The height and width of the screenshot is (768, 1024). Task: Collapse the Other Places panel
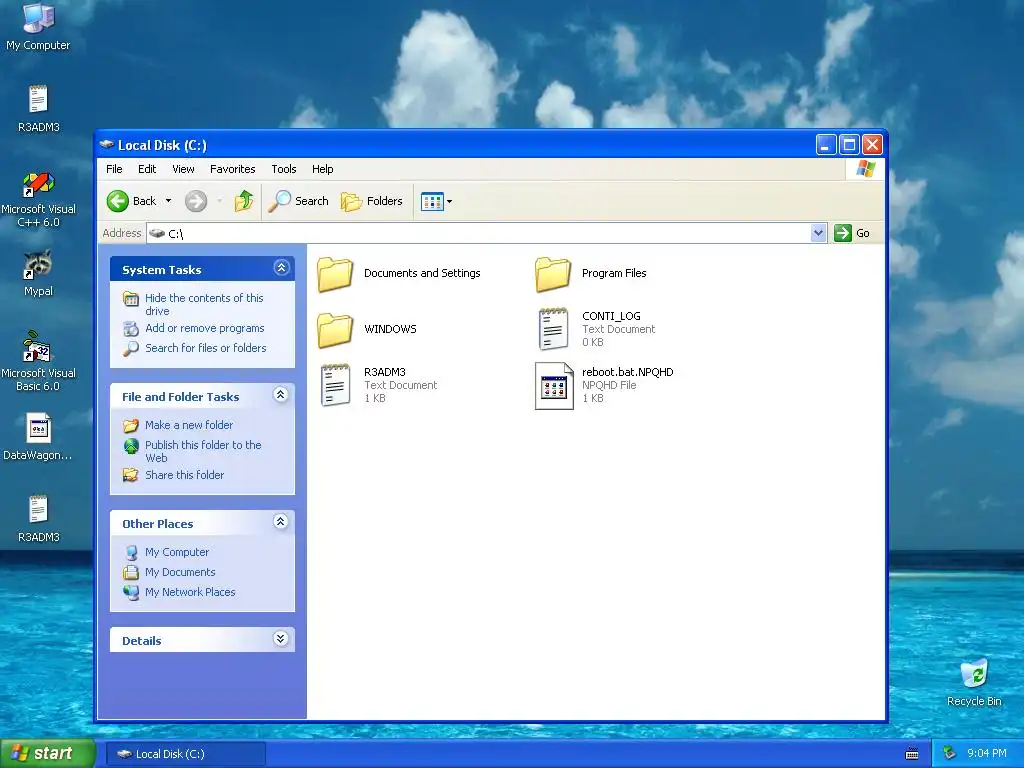(281, 521)
